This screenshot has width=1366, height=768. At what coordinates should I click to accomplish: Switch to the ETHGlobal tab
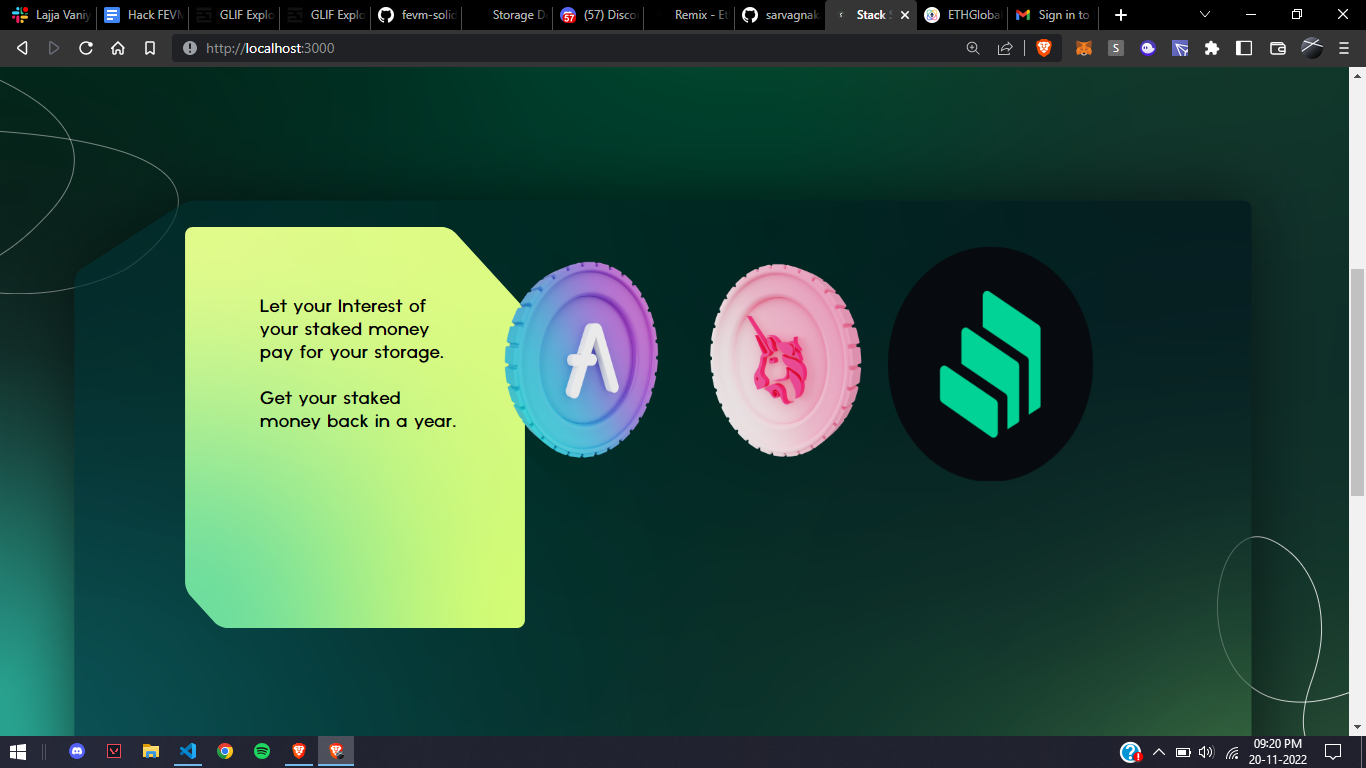tap(962, 15)
